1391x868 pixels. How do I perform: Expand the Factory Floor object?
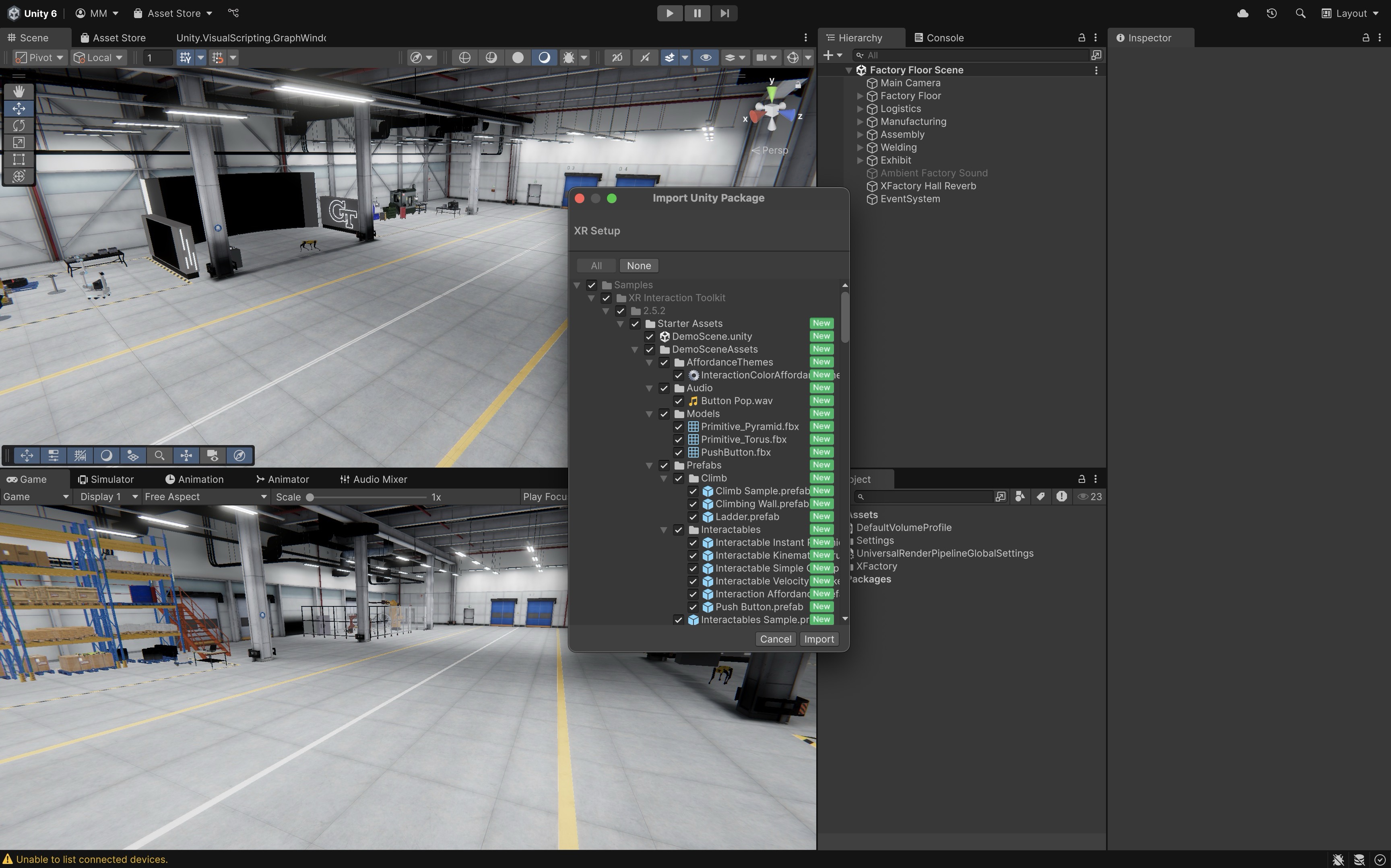[x=860, y=96]
